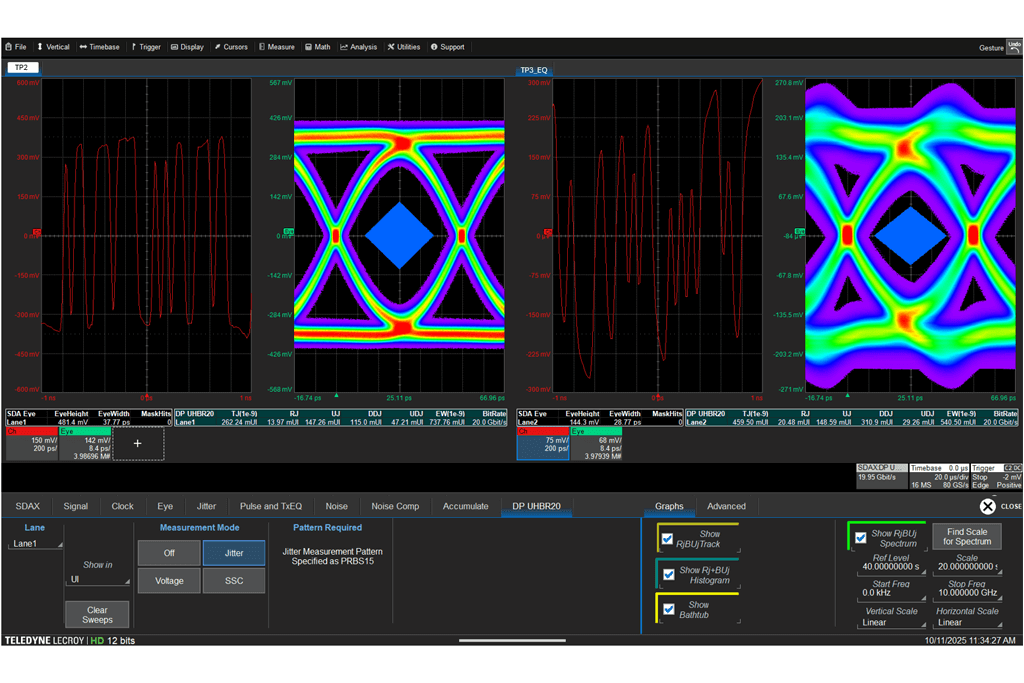
Task: Open the Utilities menu with the tools icon
Action: coord(404,47)
